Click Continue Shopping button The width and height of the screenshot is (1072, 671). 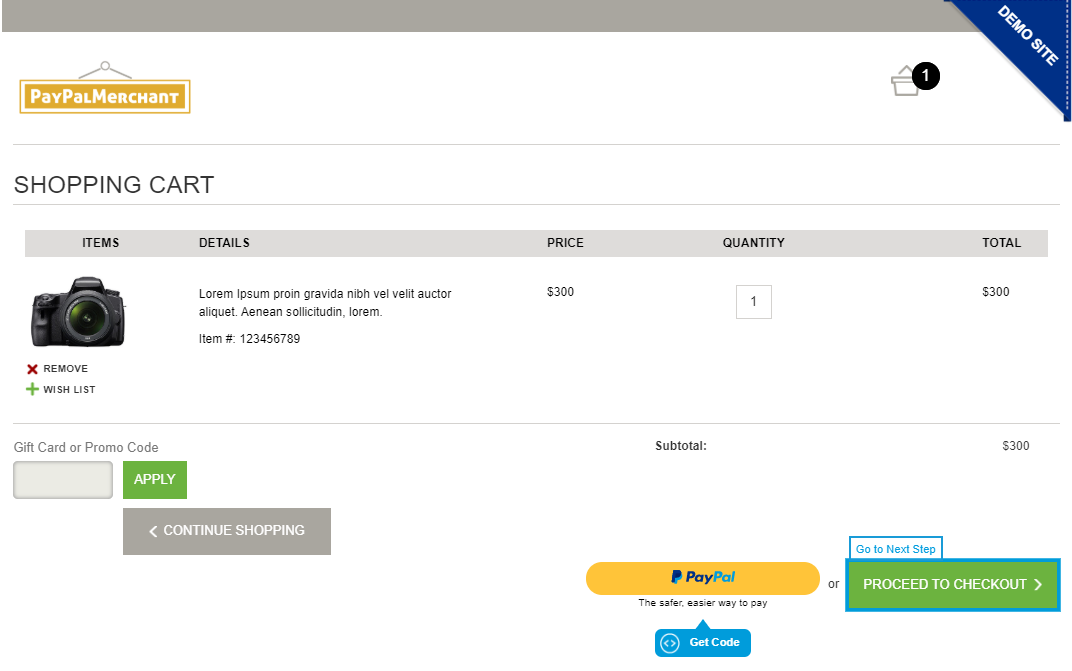[x=227, y=531]
